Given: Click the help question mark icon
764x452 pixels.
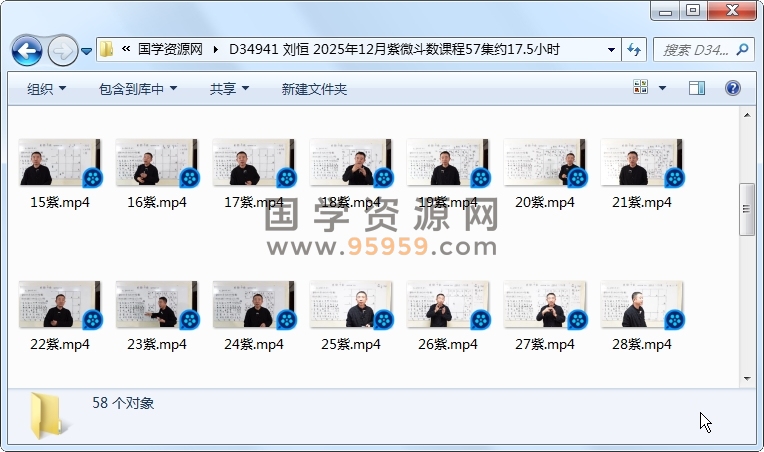Looking at the screenshot, I should (733, 88).
